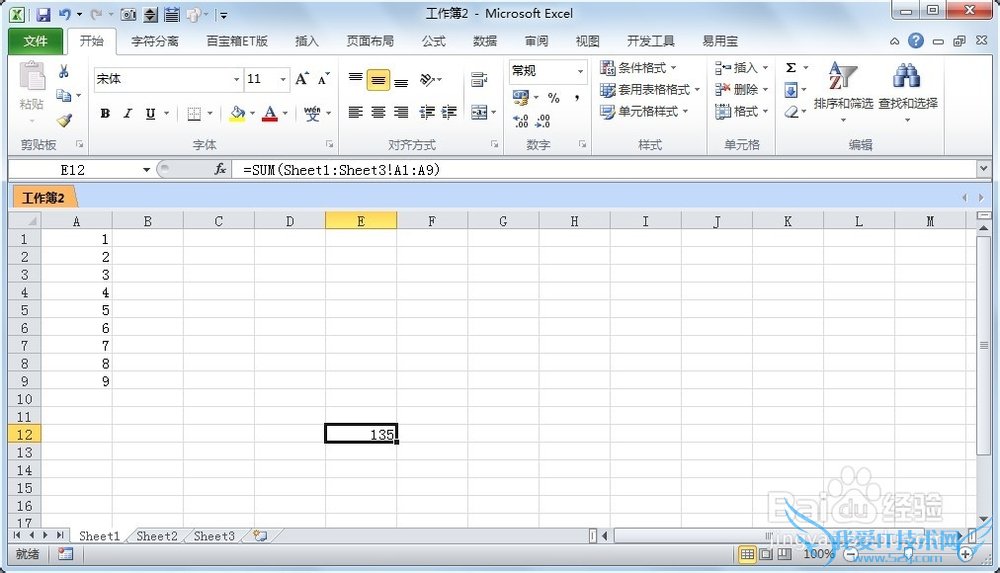Toggle bottom vertical align button

401,80
